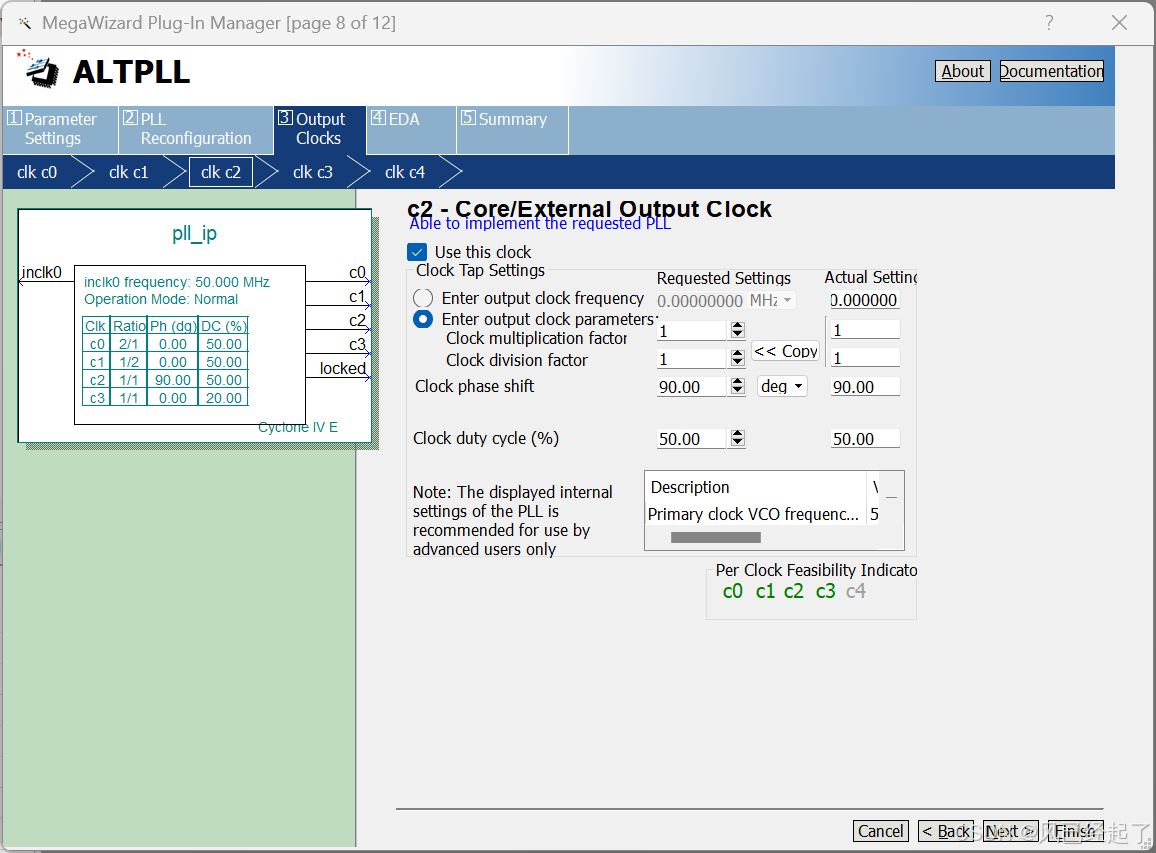This screenshot has height=853, width=1156.
Task: Click the multiplication factor spinner arrows
Action: pyautogui.click(x=737, y=330)
